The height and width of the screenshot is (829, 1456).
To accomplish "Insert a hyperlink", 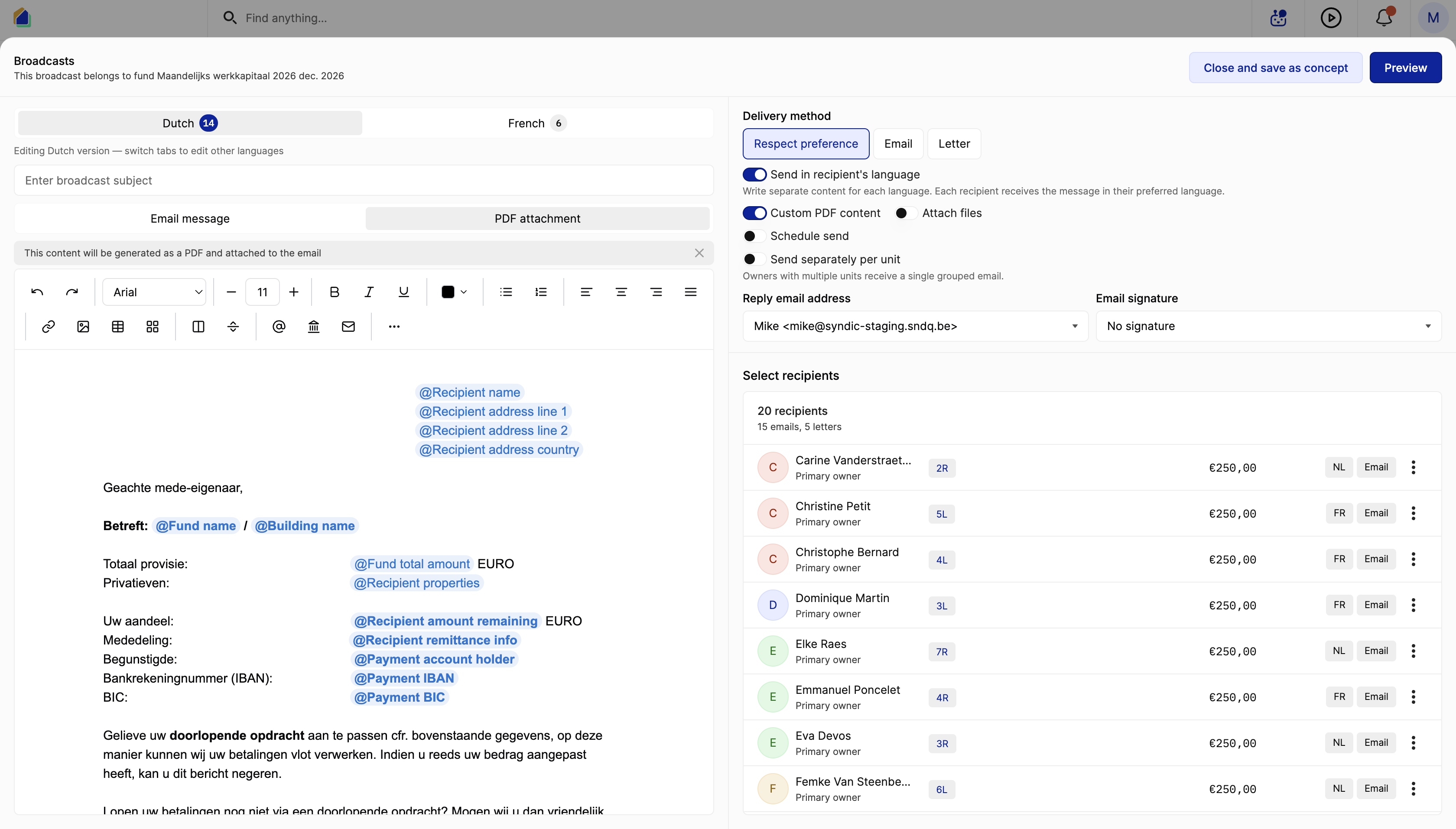I will pos(49,326).
